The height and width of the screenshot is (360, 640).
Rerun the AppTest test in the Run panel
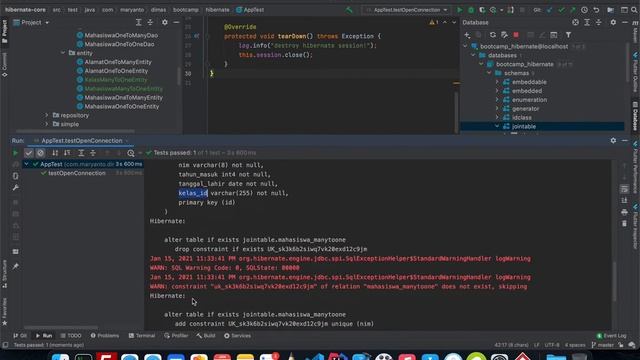pyautogui.click(x=16, y=153)
